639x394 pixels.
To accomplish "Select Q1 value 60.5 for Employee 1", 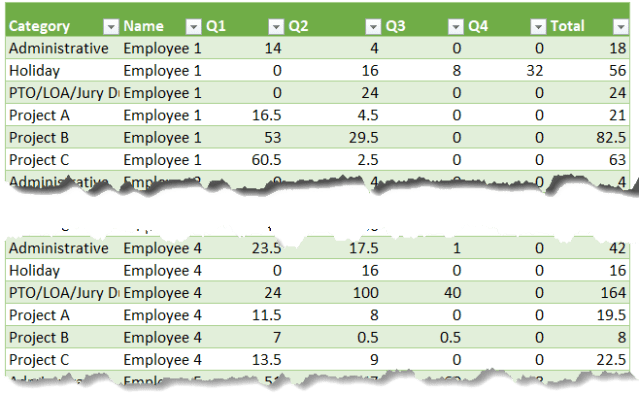I will [267, 160].
